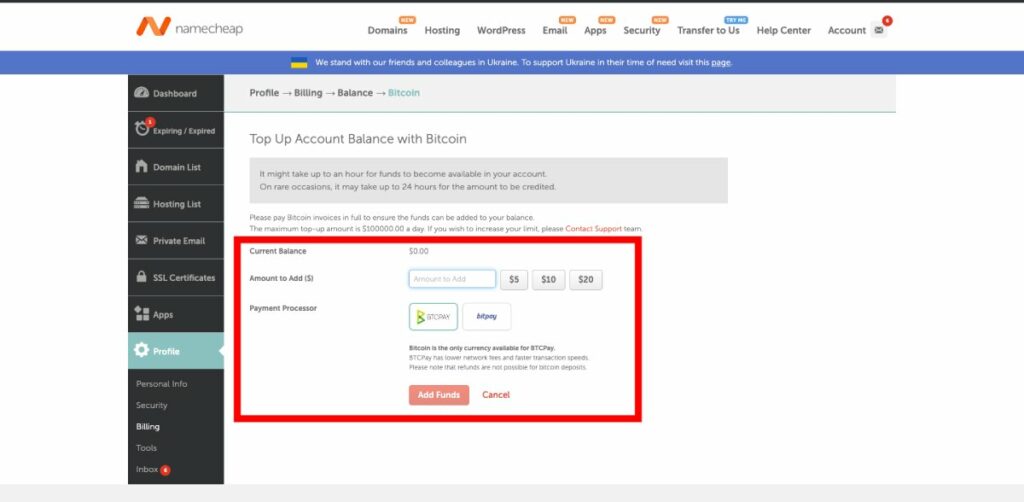Screen dimensions: 1024x502
Task: Open Domain List in sidebar
Action: point(176,167)
